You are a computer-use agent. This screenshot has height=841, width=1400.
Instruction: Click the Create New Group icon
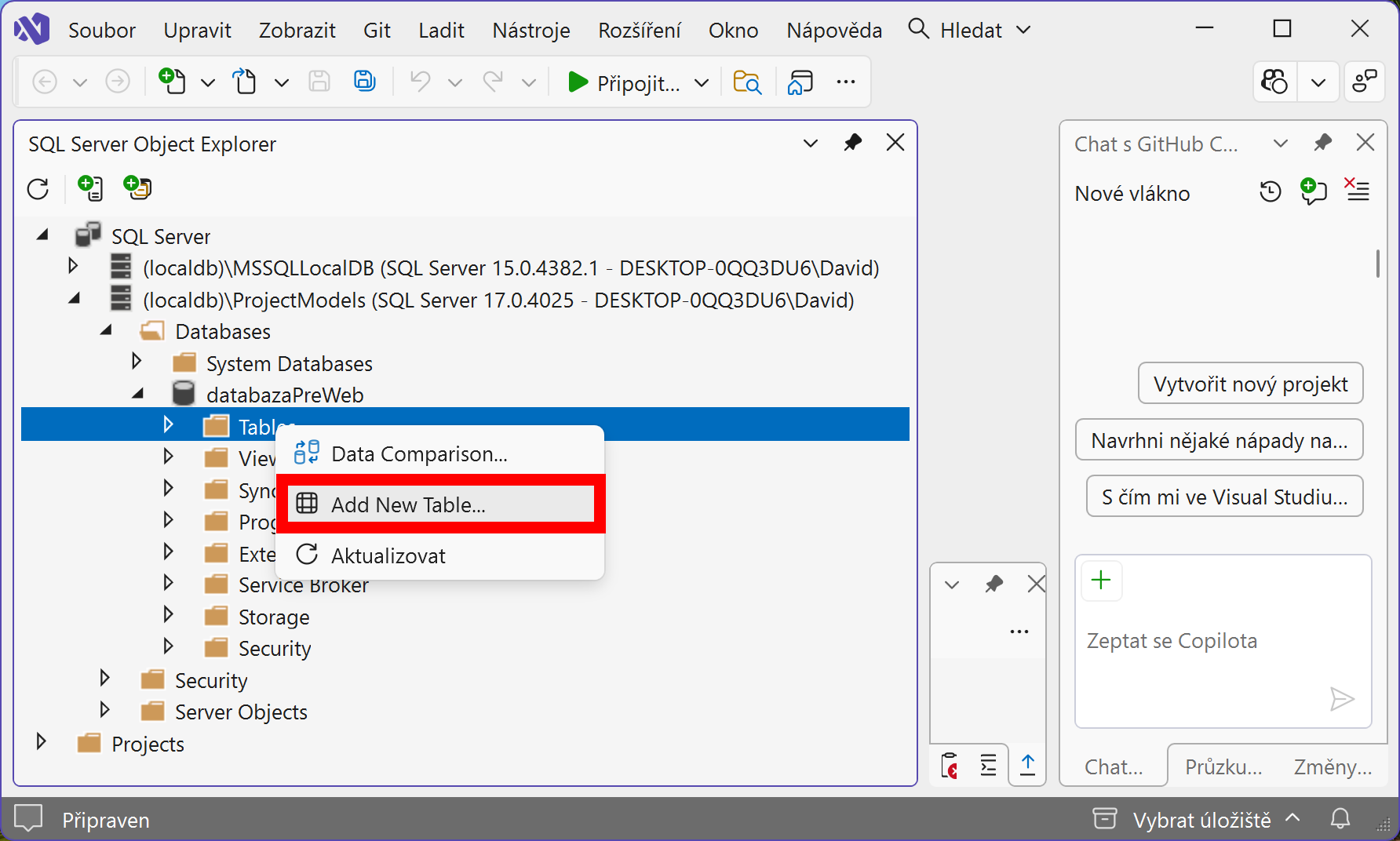point(138,187)
